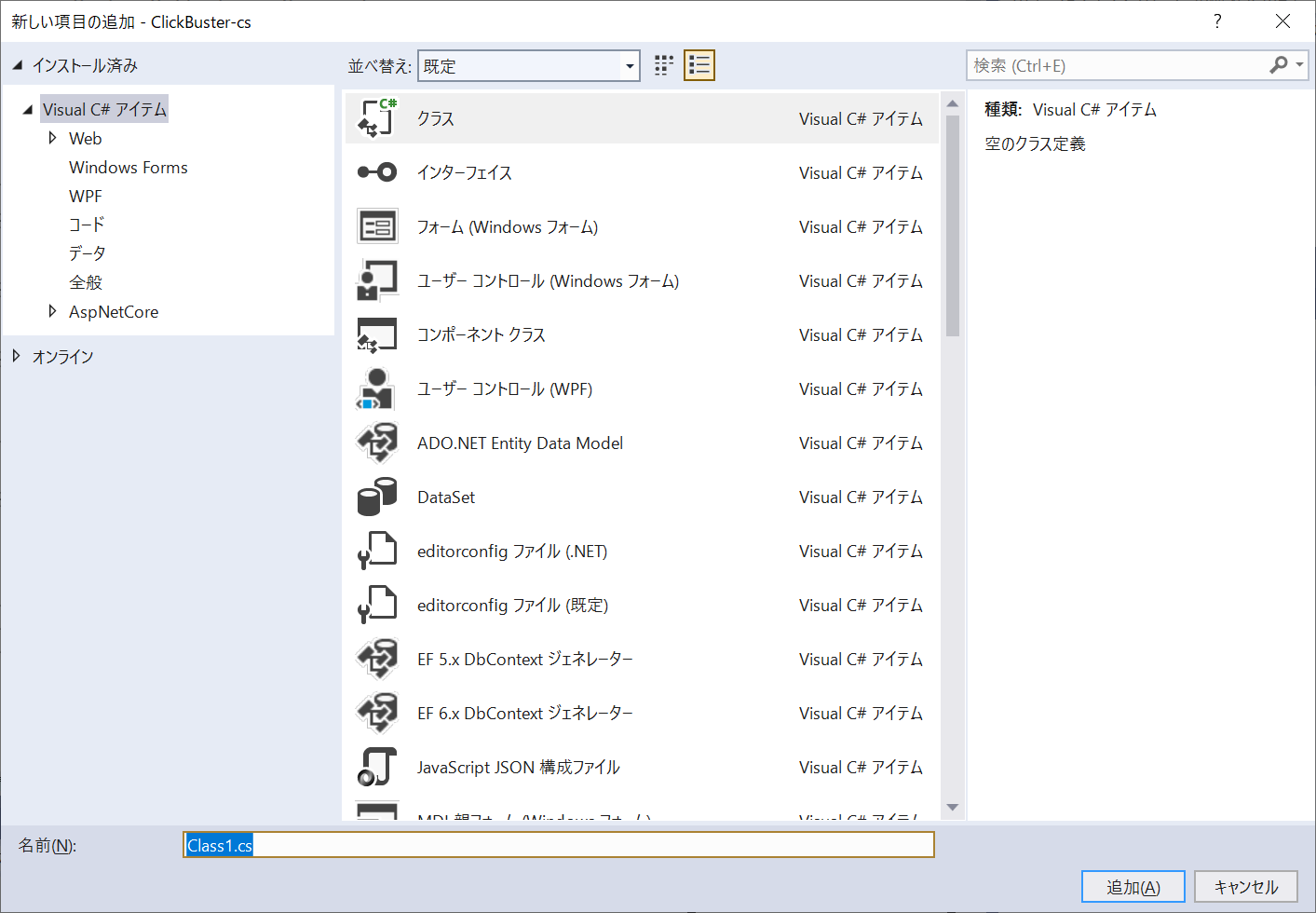Click the scrollbar up arrow
Image resolution: width=1316 pixels, height=913 pixels.
(x=953, y=103)
